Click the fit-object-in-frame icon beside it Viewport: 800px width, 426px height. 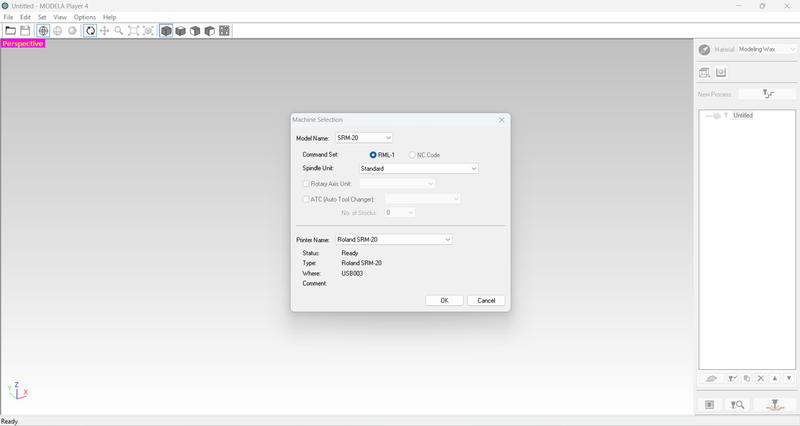pos(148,31)
